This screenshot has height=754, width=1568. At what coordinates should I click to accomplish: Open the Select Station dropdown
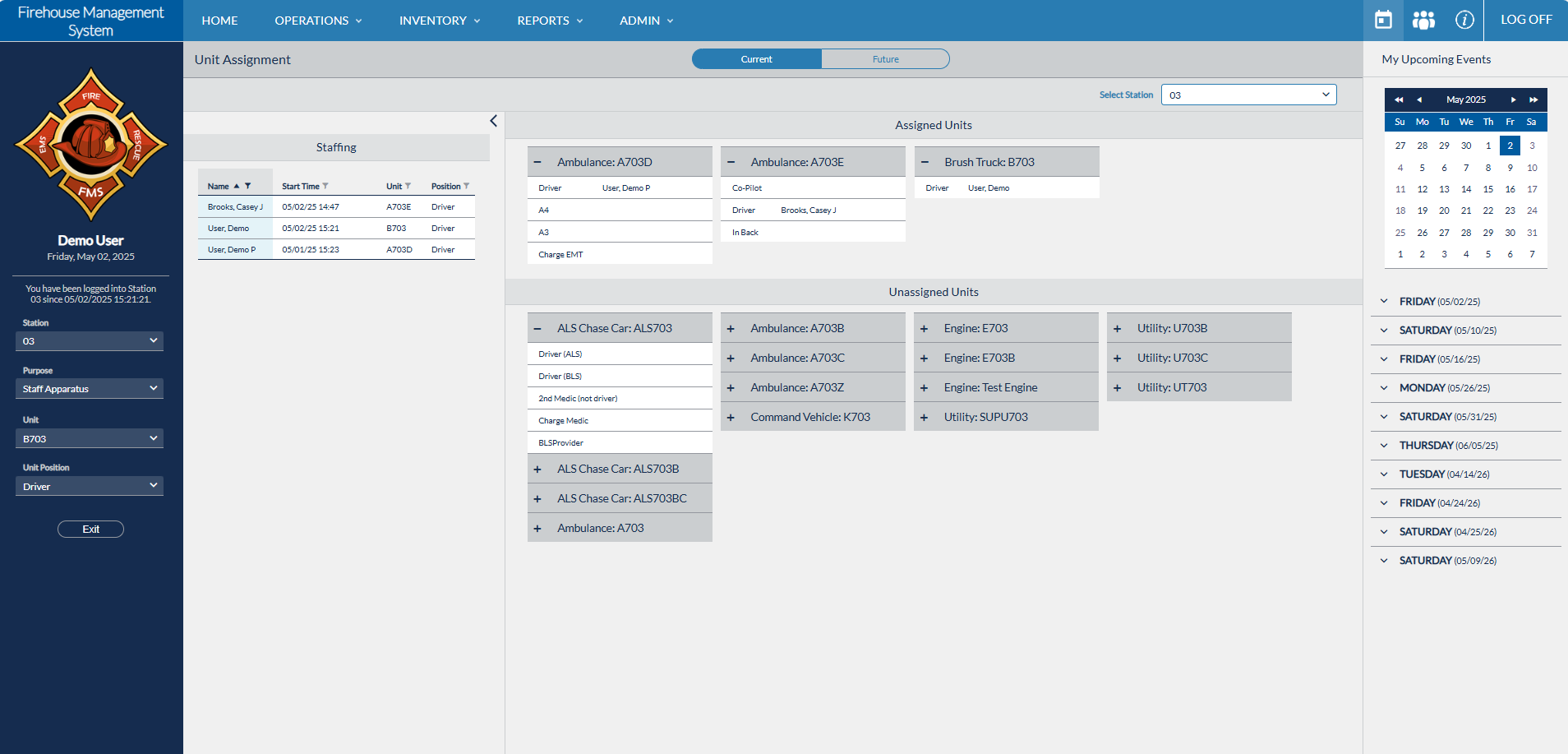(x=1248, y=95)
